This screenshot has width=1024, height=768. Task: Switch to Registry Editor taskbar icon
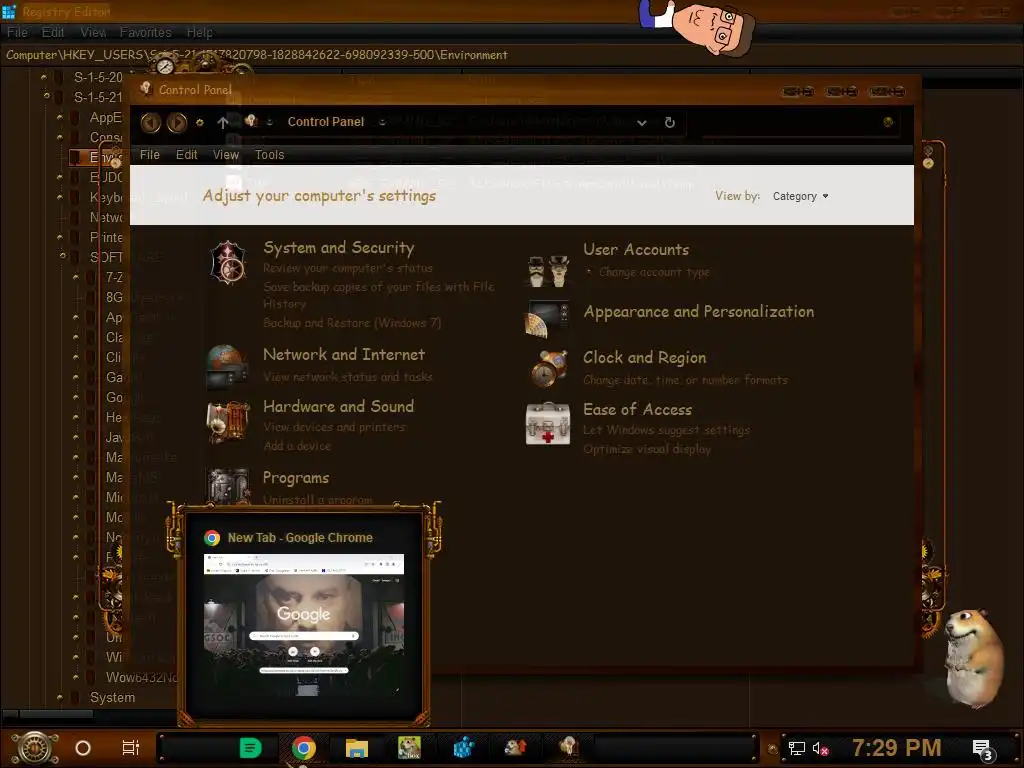click(464, 748)
